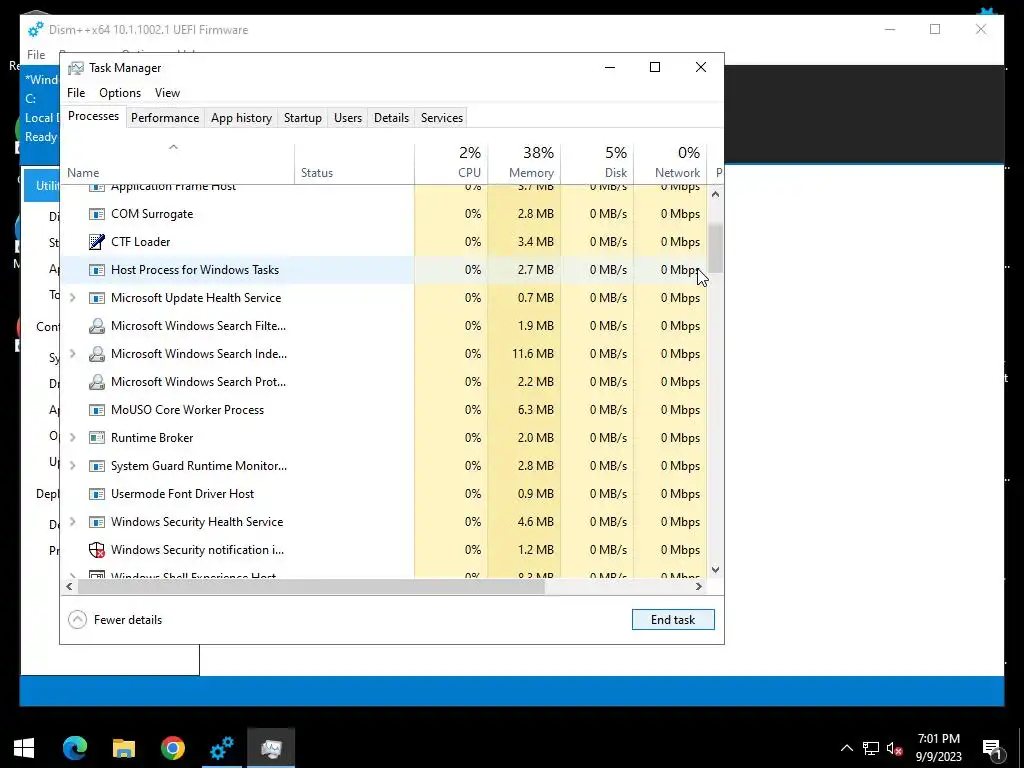Open the Windows Start menu
1024x768 pixels.
pyautogui.click(x=24, y=748)
